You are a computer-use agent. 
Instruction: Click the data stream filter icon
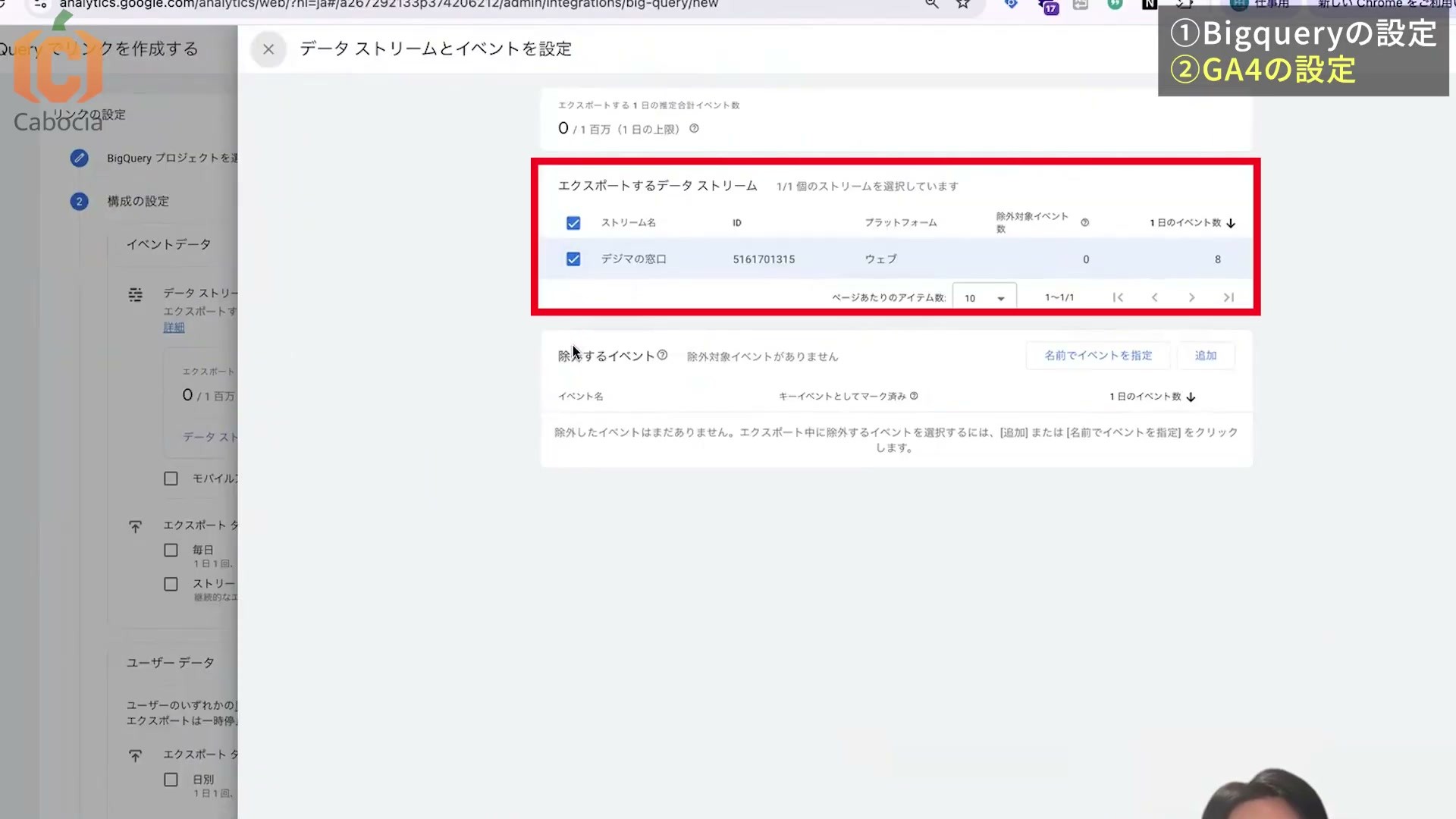[136, 294]
